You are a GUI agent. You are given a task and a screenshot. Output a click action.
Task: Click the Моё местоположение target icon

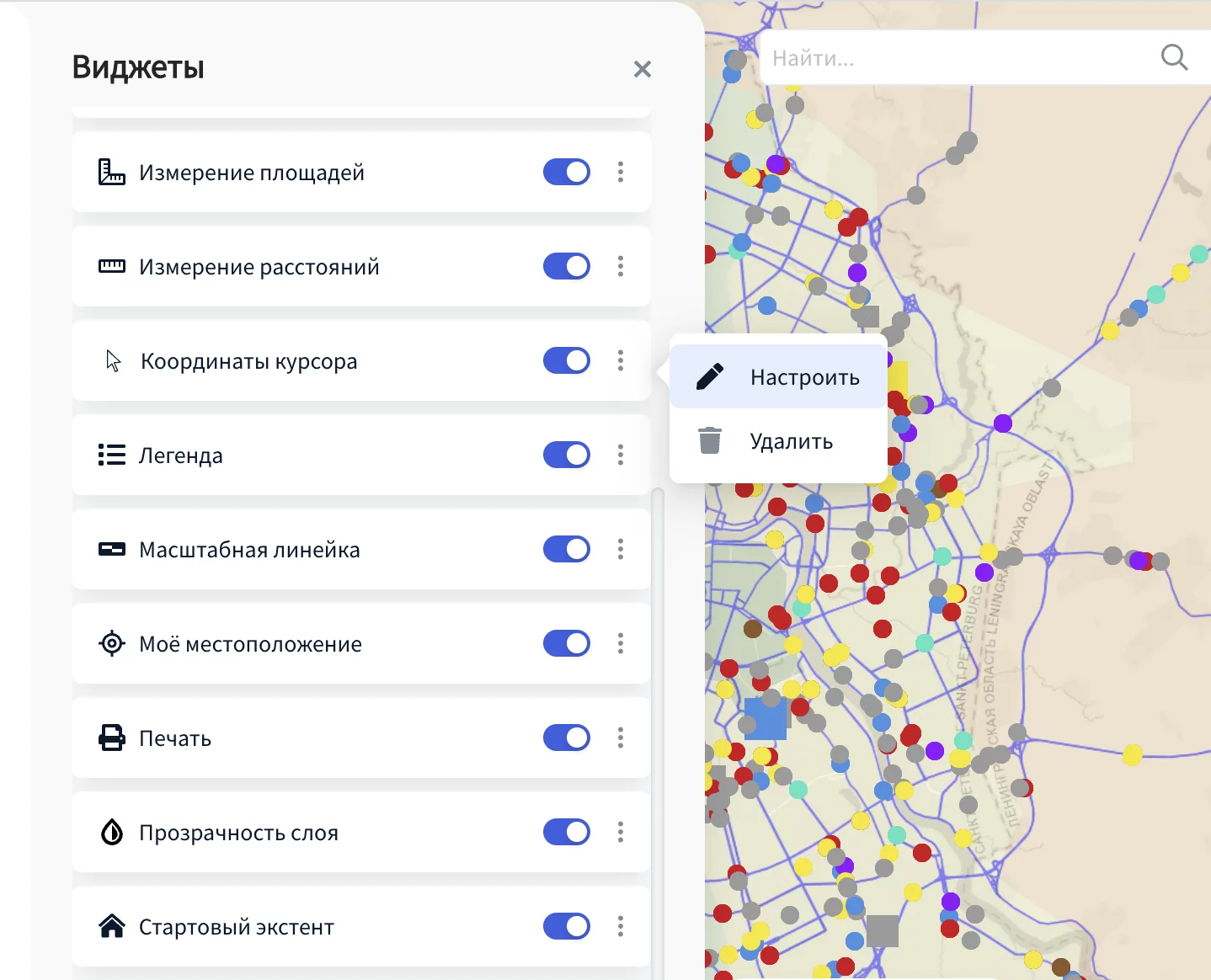(111, 644)
